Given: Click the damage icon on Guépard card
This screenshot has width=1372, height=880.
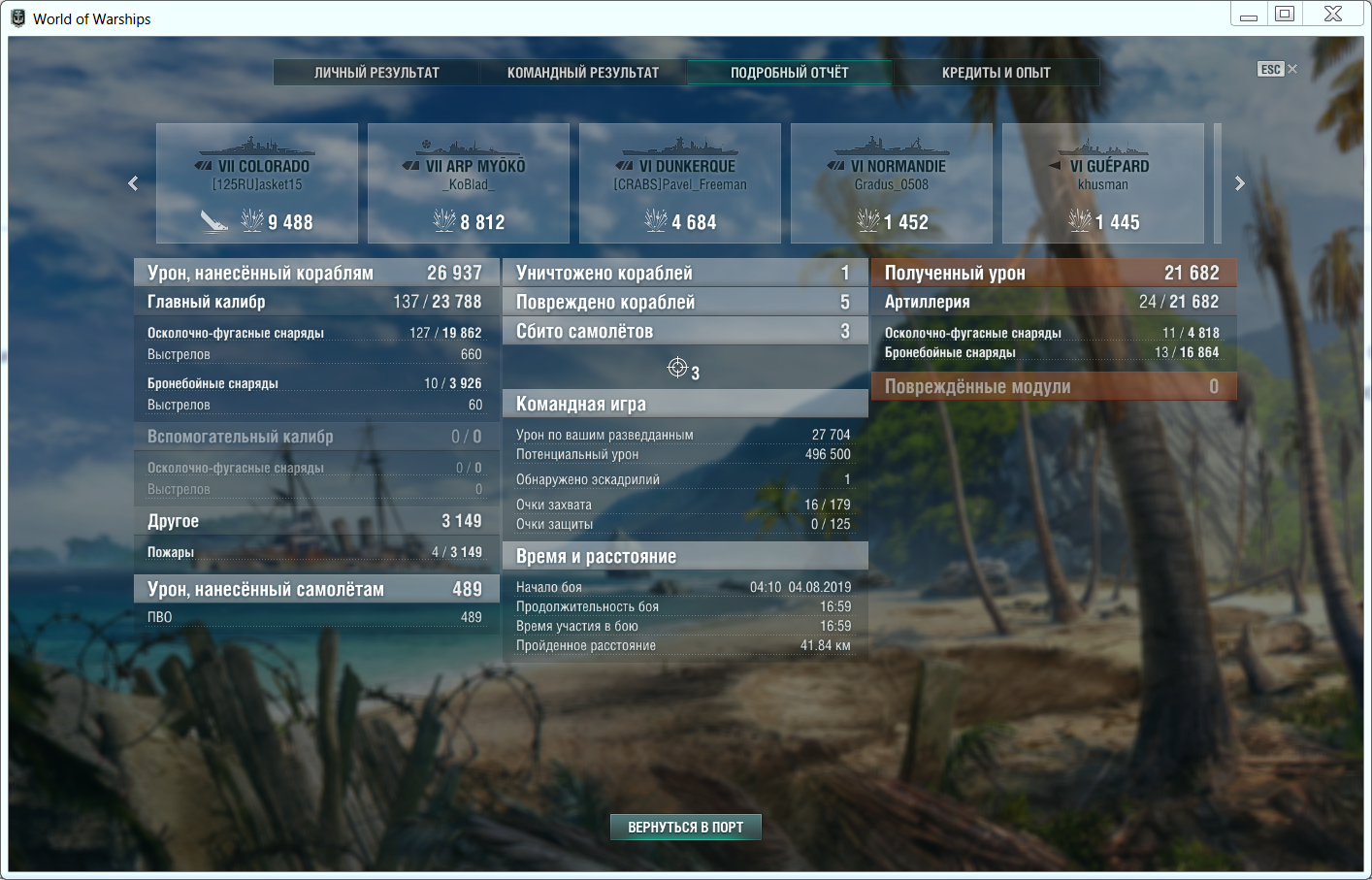Looking at the screenshot, I should click(x=1080, y=221).
